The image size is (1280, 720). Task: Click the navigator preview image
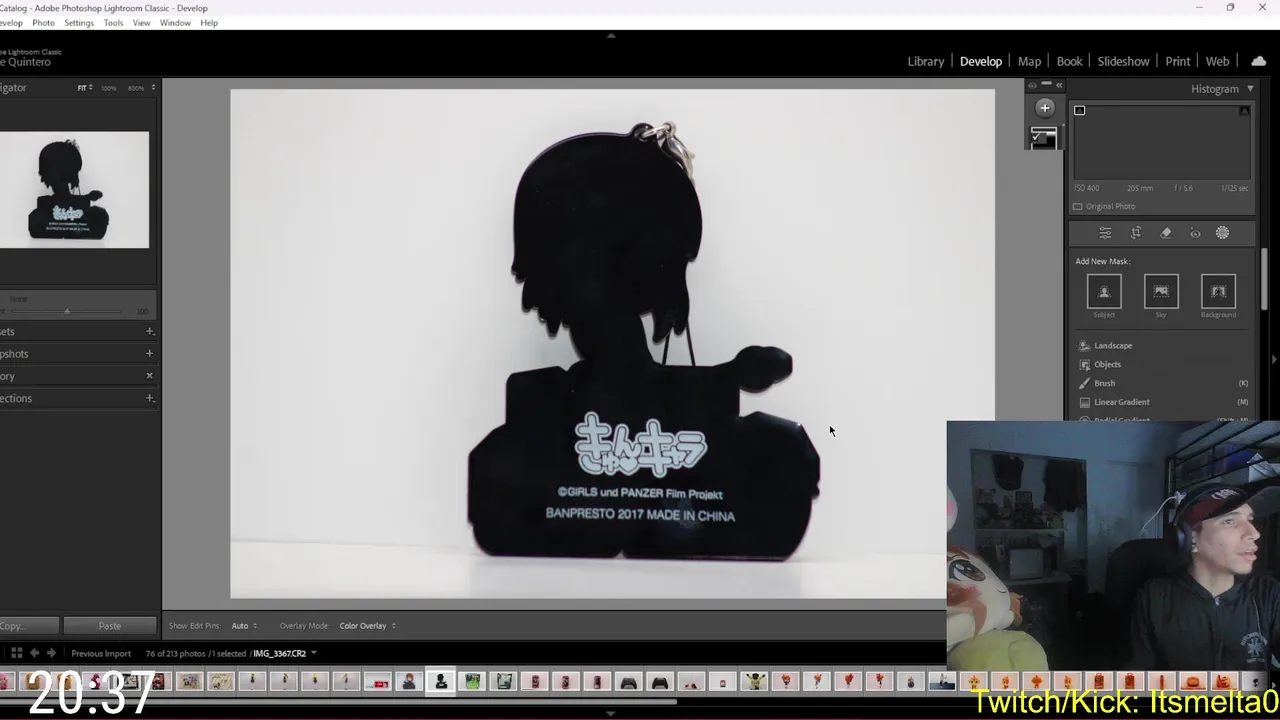click(74, 190)
